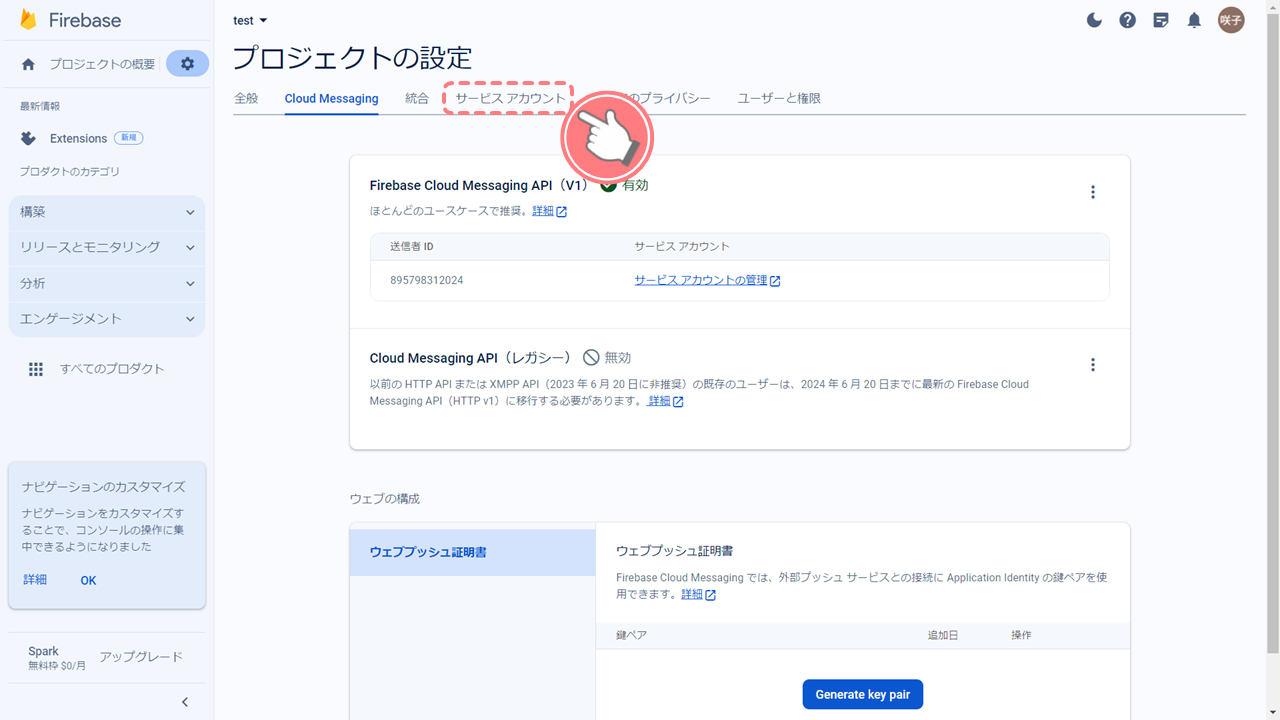Click sender ID 895798312024

427,281
